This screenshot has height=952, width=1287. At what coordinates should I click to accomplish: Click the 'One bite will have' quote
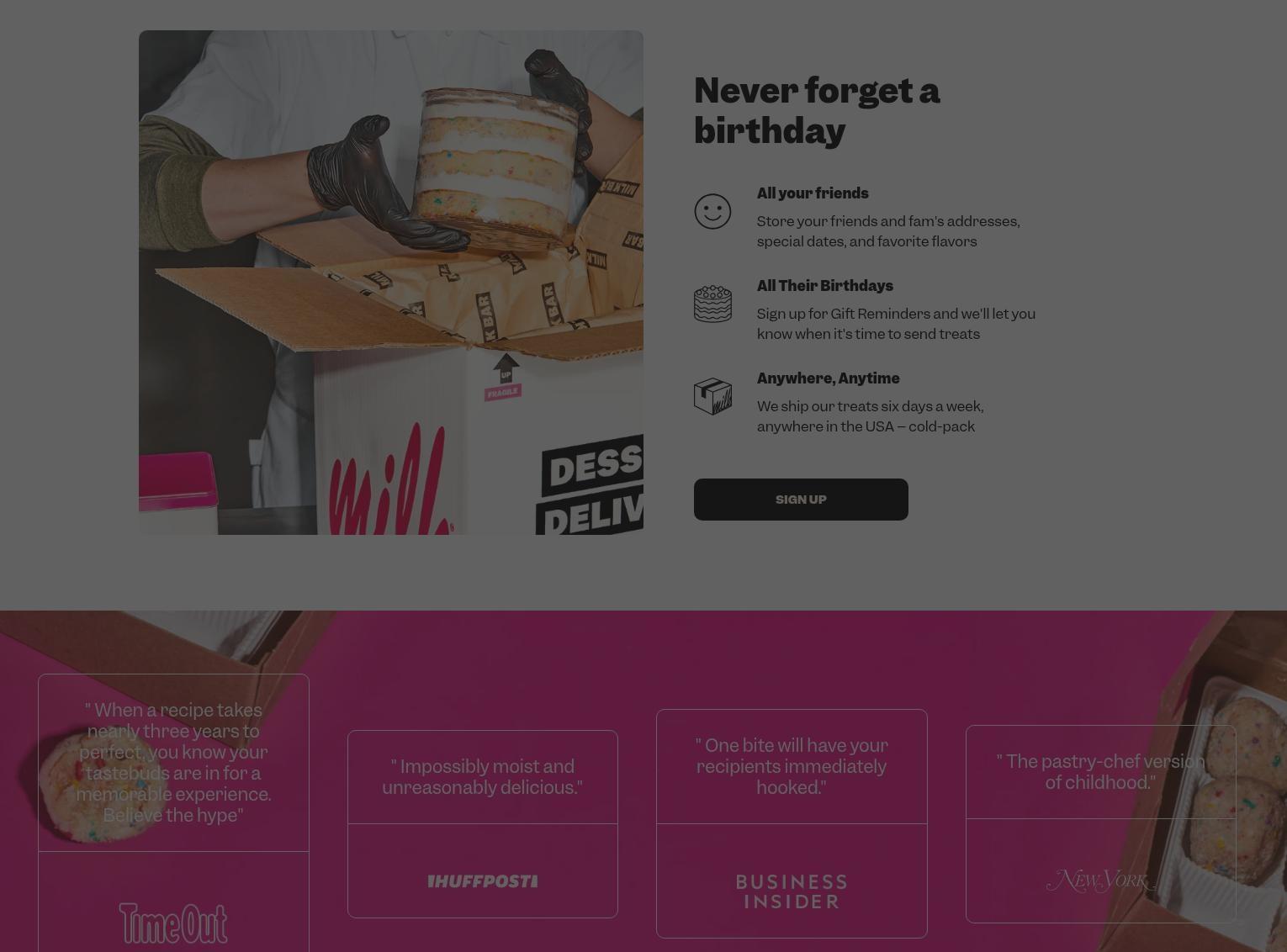(x=792, y=766)
